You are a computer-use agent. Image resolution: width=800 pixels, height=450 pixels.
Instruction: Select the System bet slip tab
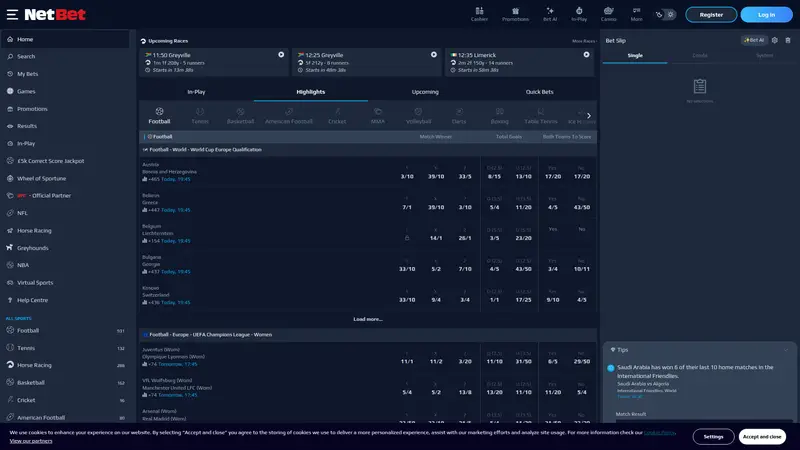[x=764, y=56]
